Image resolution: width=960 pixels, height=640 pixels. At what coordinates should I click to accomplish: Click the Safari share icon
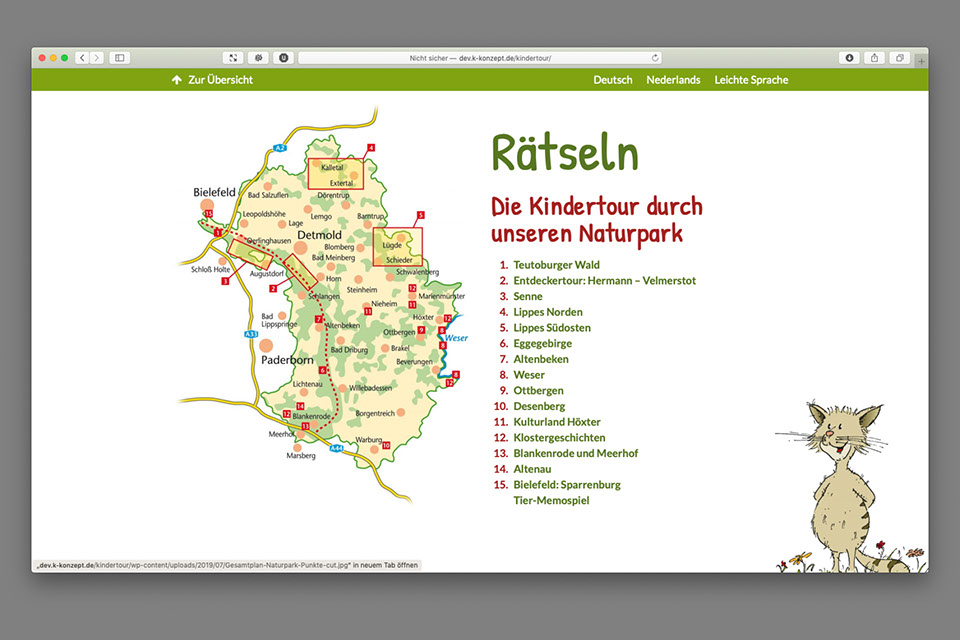pyautogui.click(x=873, y=58)
